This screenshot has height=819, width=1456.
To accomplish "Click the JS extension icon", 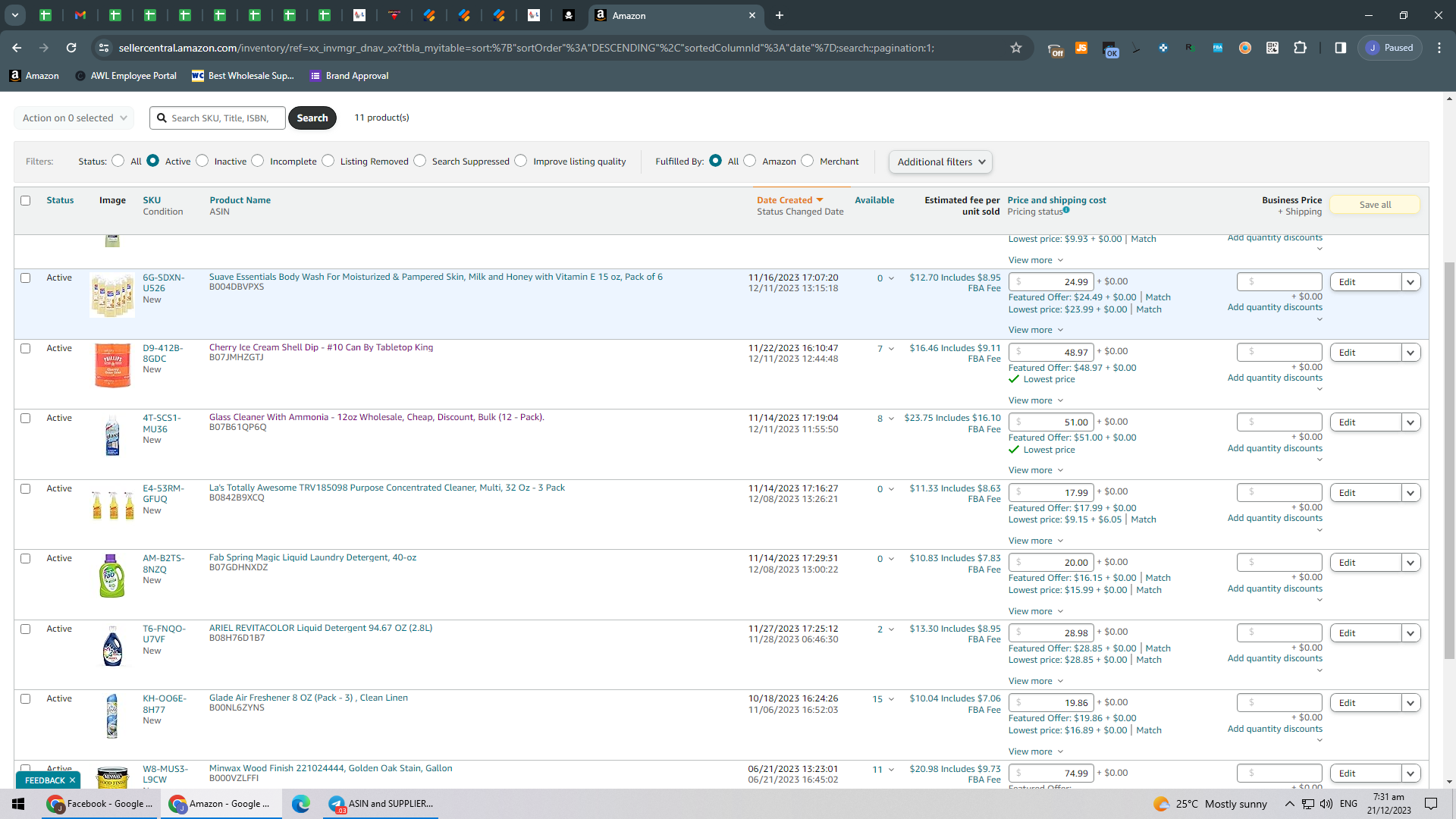I will tap(1081, 48).
